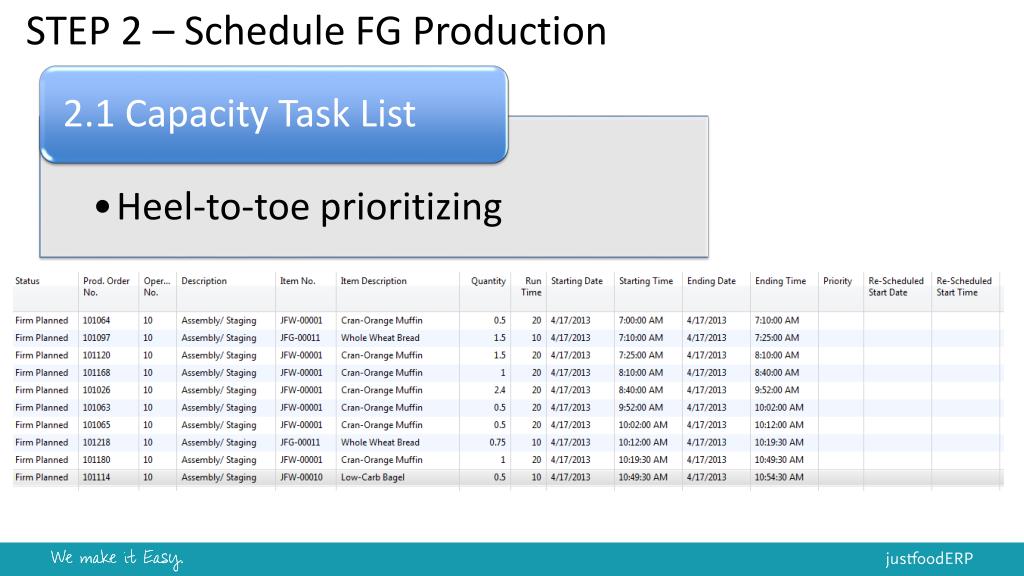The image size is (1024, 576).
Task: Click the justfoodERP logo
Action: 929,558
